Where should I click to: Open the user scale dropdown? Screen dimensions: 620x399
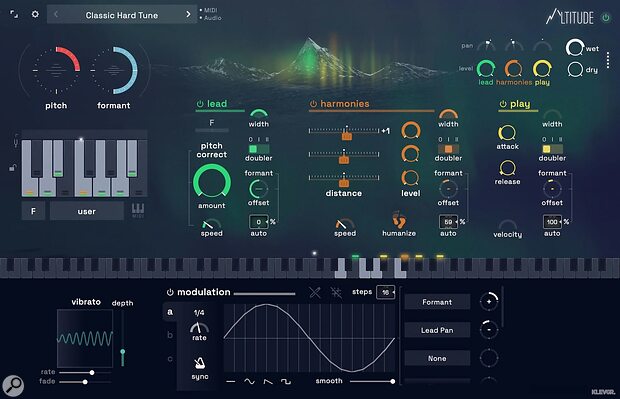87,211
